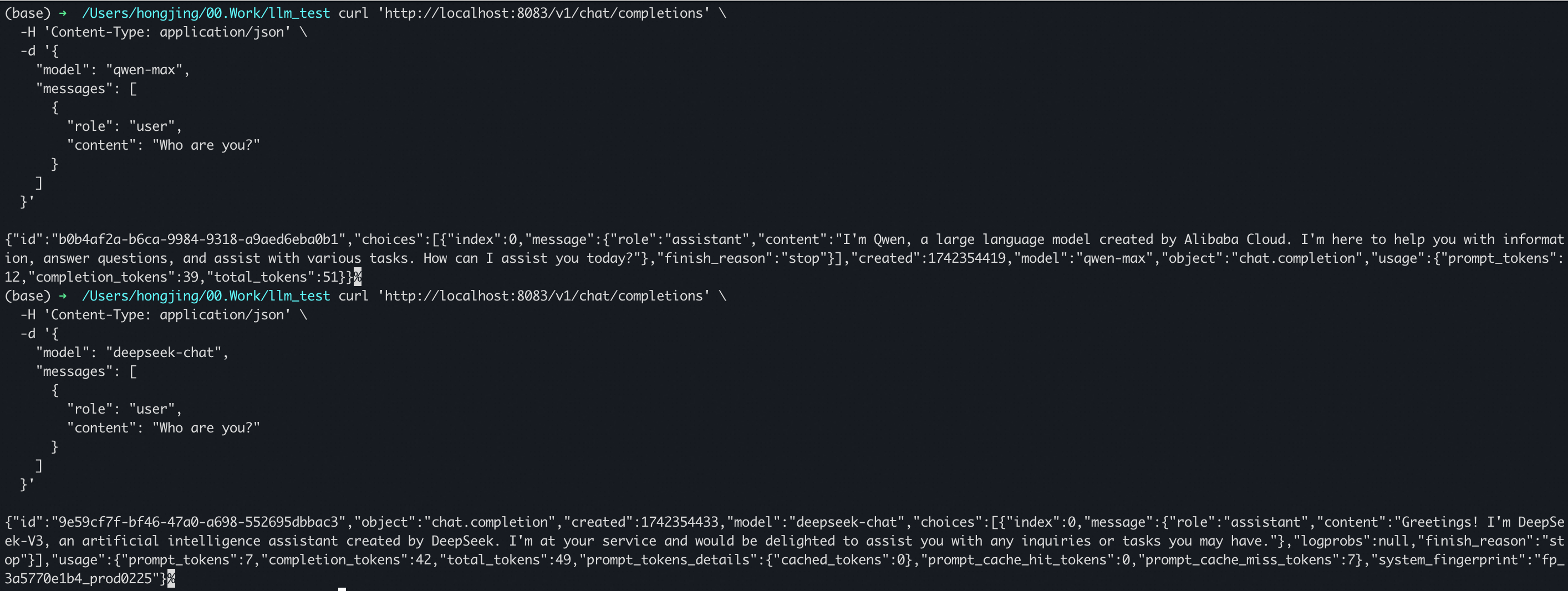Click the inverted % marker after the qwen-max response
This screenshot has width=1568, height=591.
click(357, 277)
